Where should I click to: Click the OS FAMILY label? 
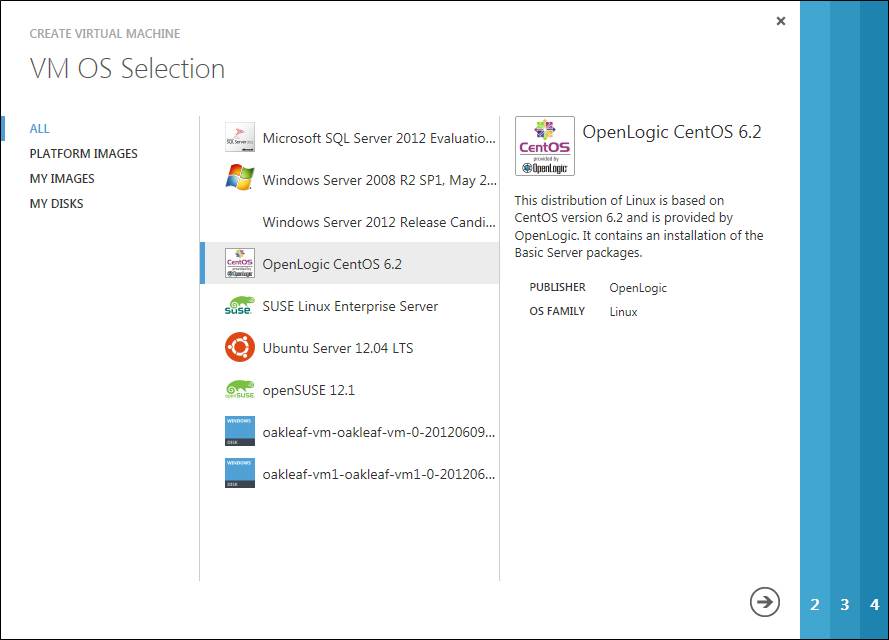557,311
